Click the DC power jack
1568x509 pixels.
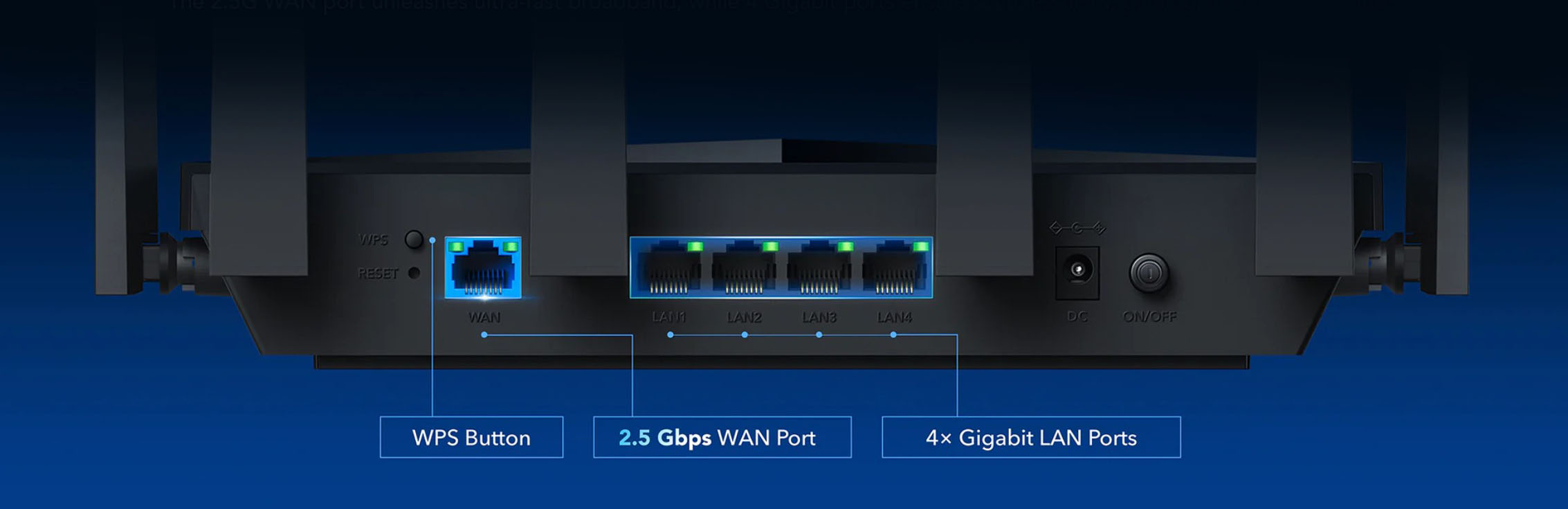(1077, 273)
